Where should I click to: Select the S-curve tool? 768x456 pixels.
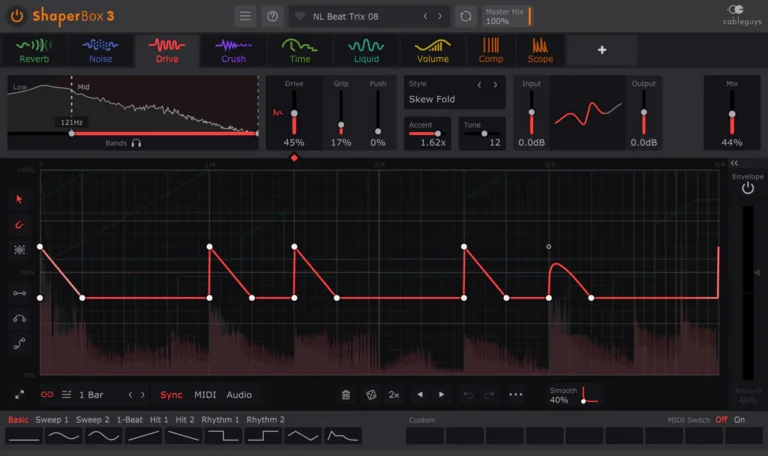(x=19, y=344)
